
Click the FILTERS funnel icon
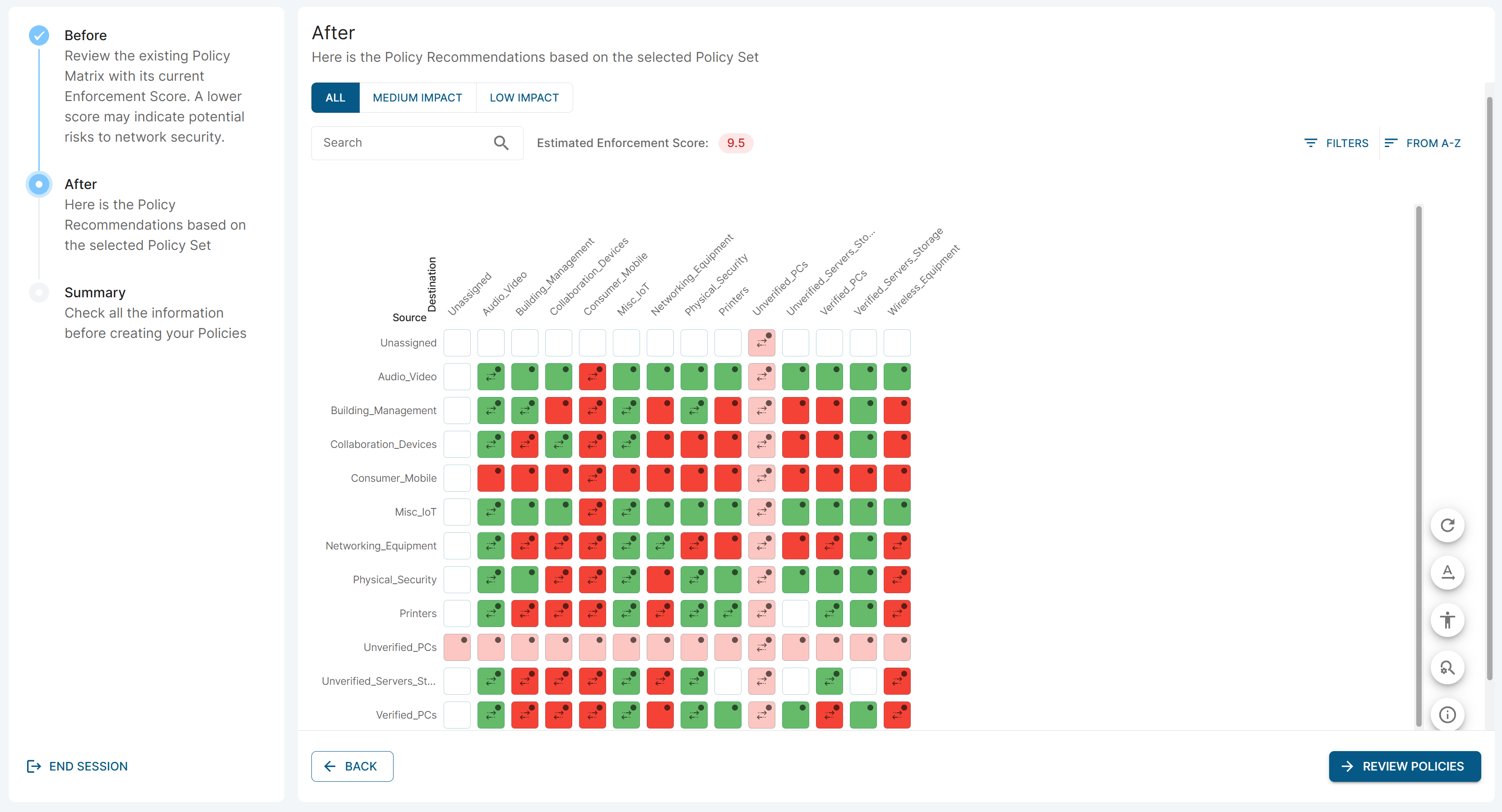1310,143
